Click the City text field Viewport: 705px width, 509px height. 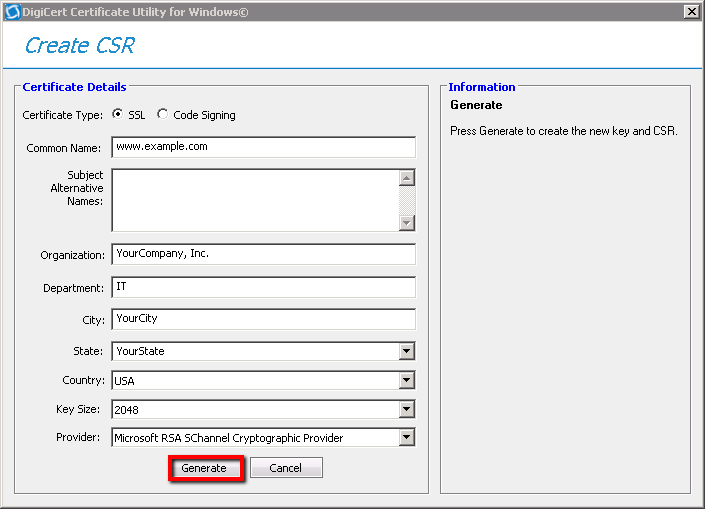point(263,319)
